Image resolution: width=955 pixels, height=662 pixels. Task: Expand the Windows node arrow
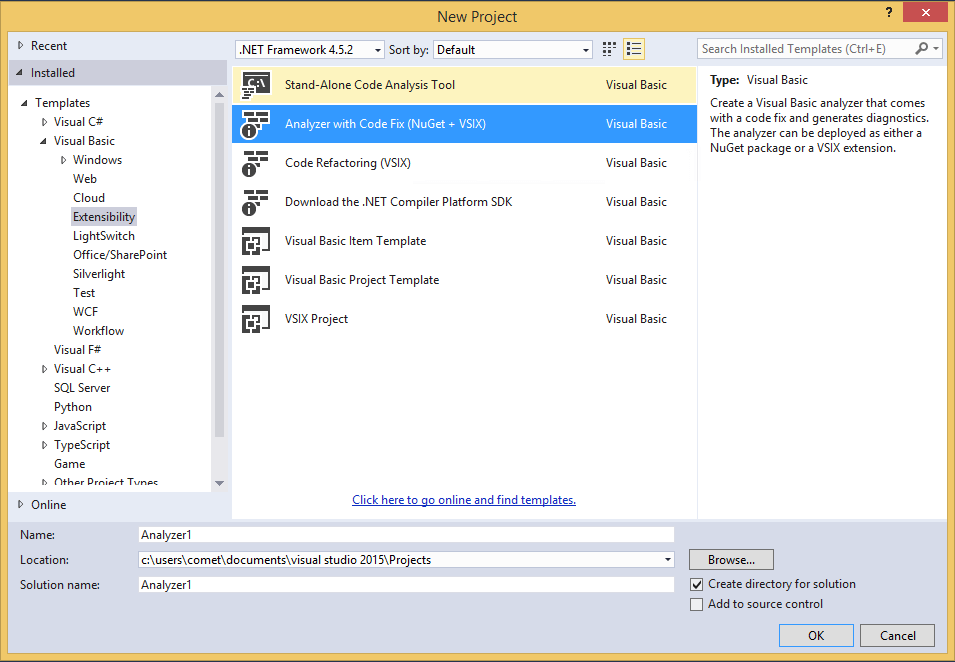tap(63, 160)
